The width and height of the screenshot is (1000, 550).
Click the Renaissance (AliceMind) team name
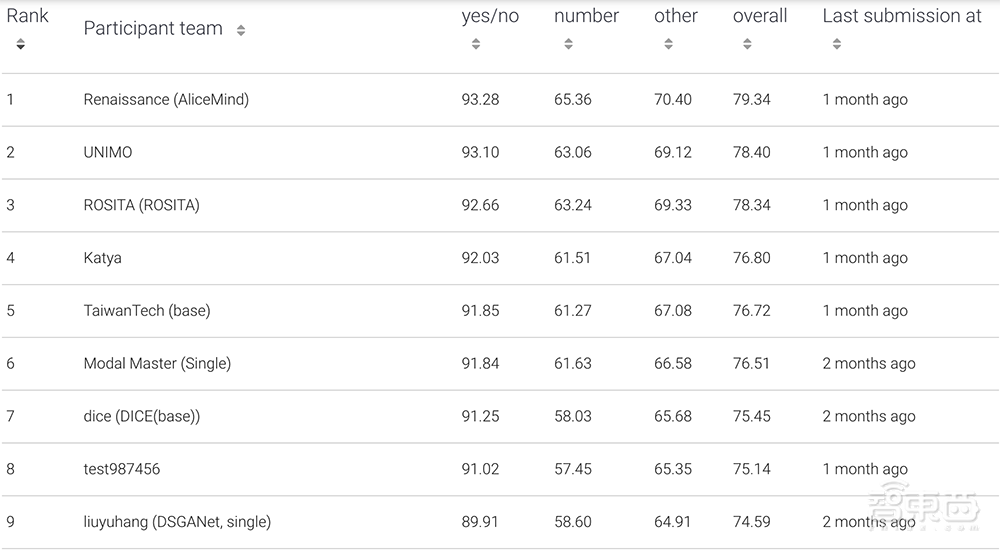(x=166, y=100)
